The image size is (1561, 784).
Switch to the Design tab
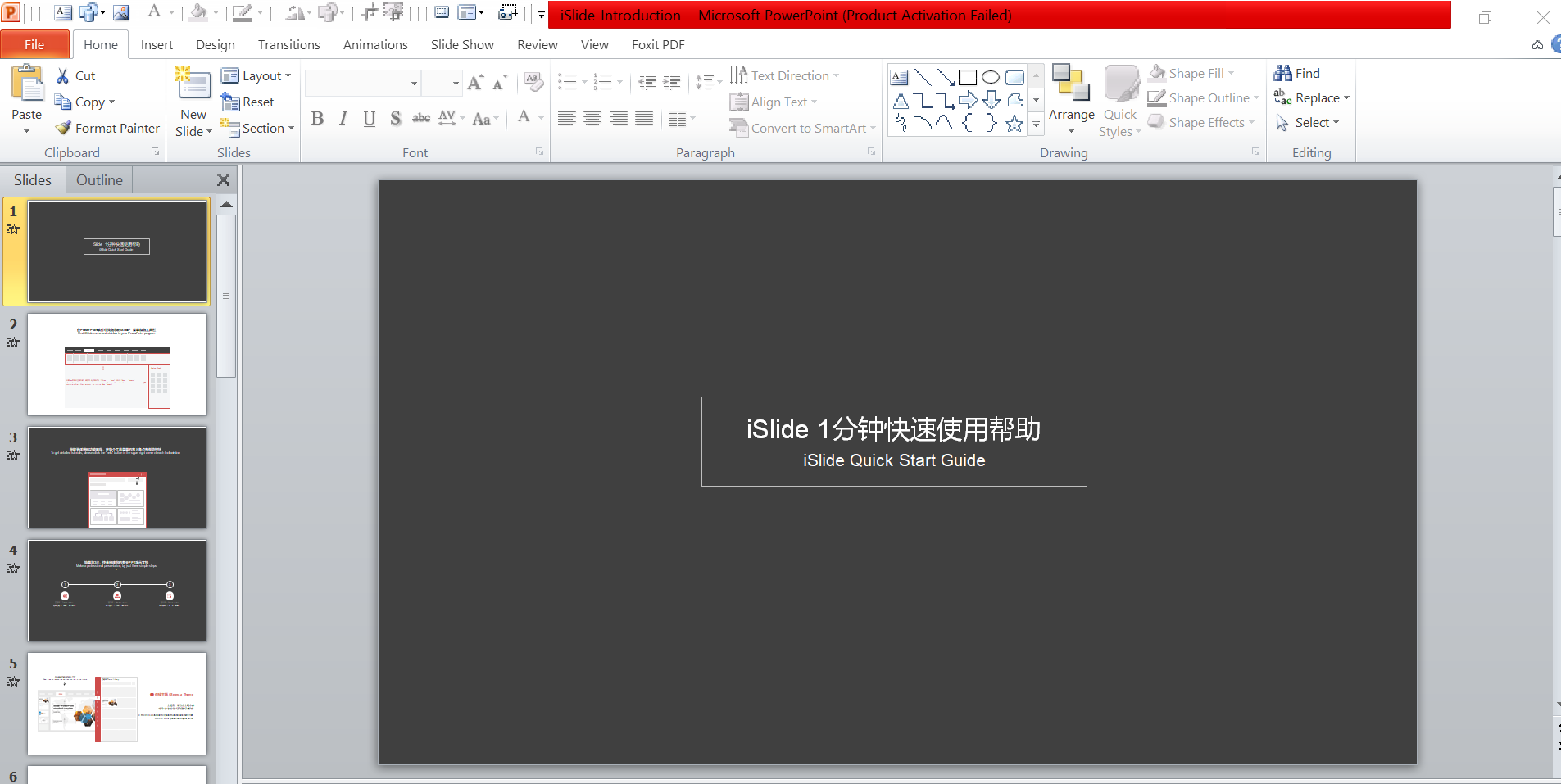[216, 44]
